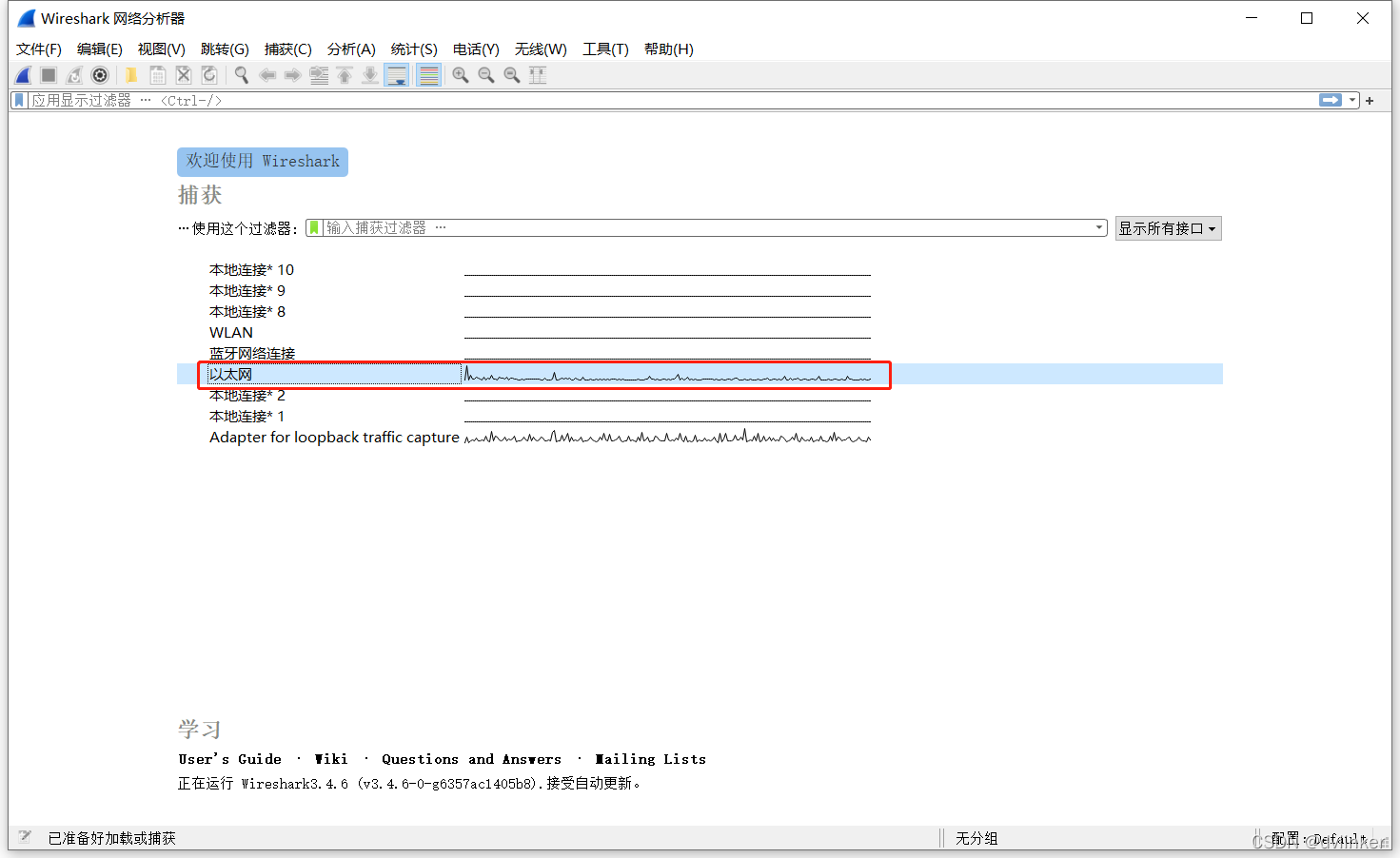The width and height of the screenshot is (1400, 858).
Task: Click the find packet magnifier icon
Action: 242,75
